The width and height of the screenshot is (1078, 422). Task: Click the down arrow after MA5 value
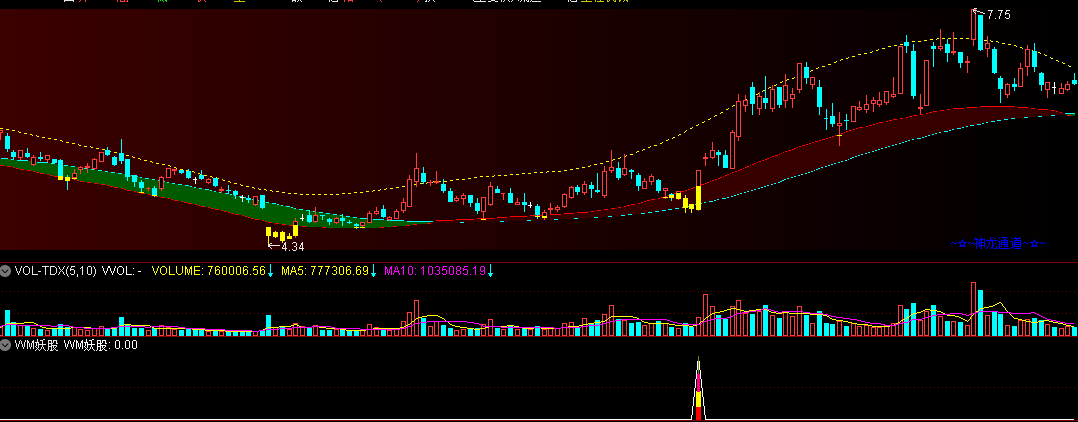[374, 271]
